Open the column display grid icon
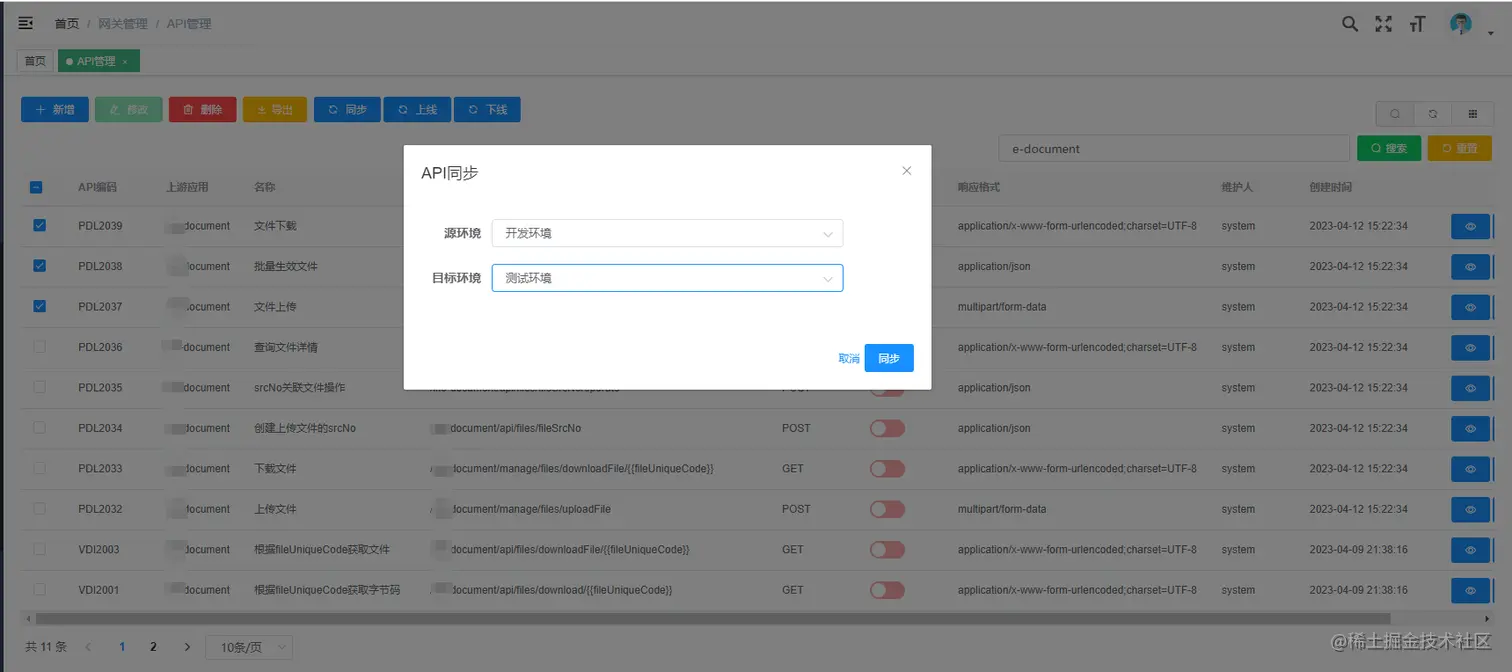The width and height of the screenshot is (1512, 672). click(1473, 114)
